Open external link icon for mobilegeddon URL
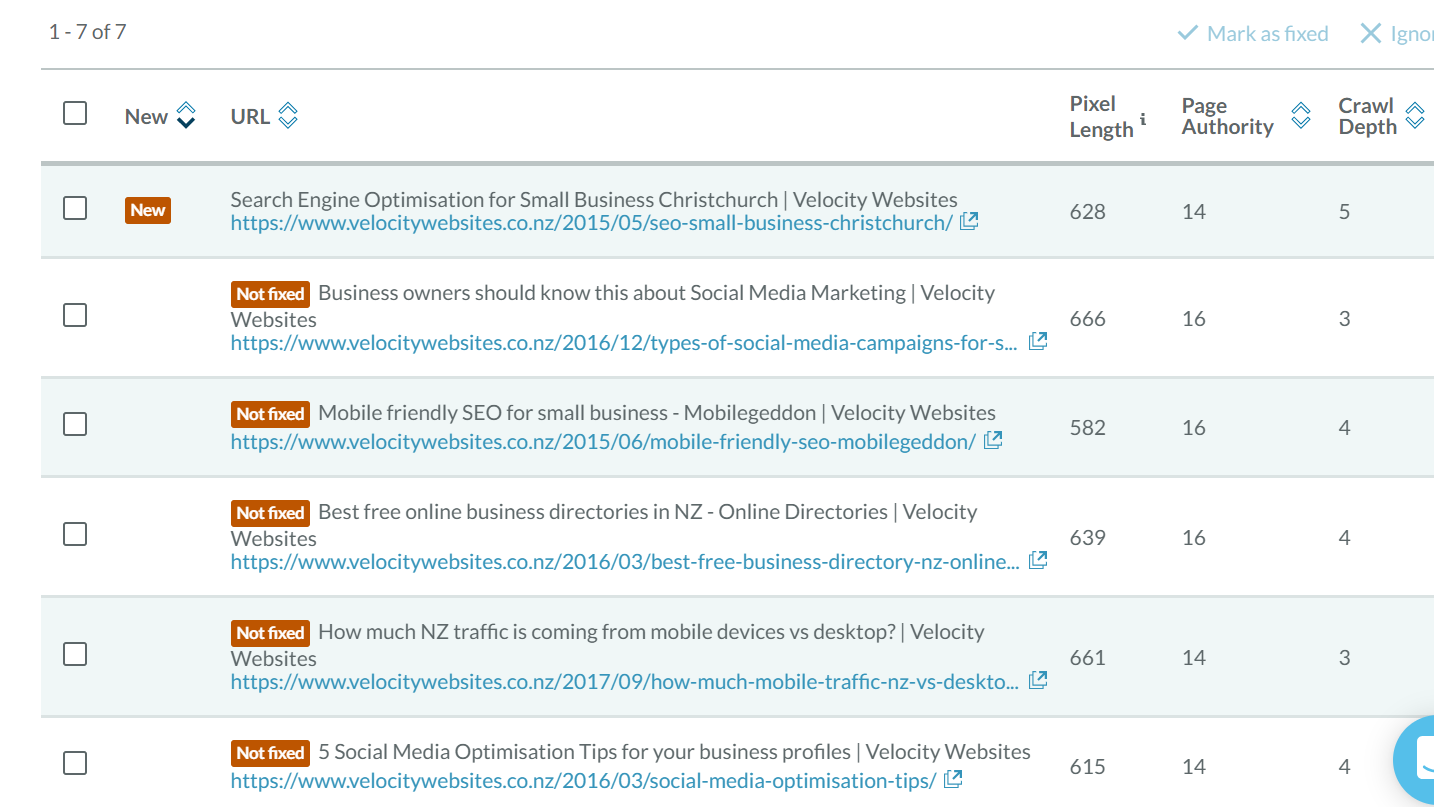Image resolution: width=1434 pixels, height=807 pixels. point(993,440)
